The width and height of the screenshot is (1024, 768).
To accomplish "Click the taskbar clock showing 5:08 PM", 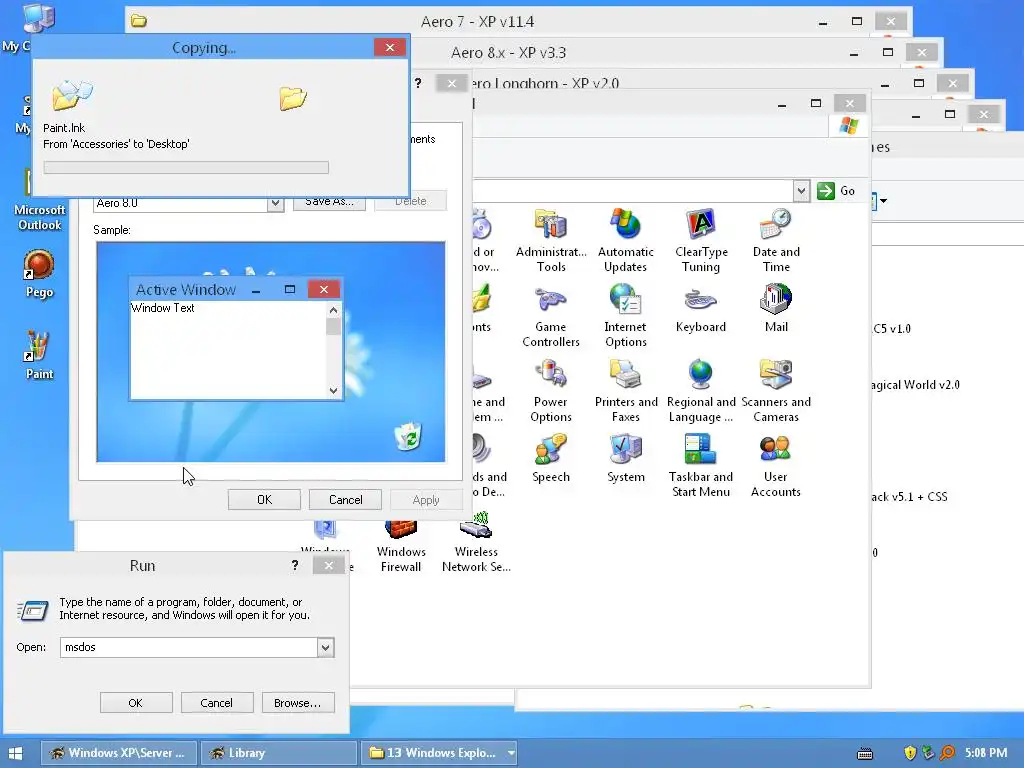I will click(x=986, y=753).
